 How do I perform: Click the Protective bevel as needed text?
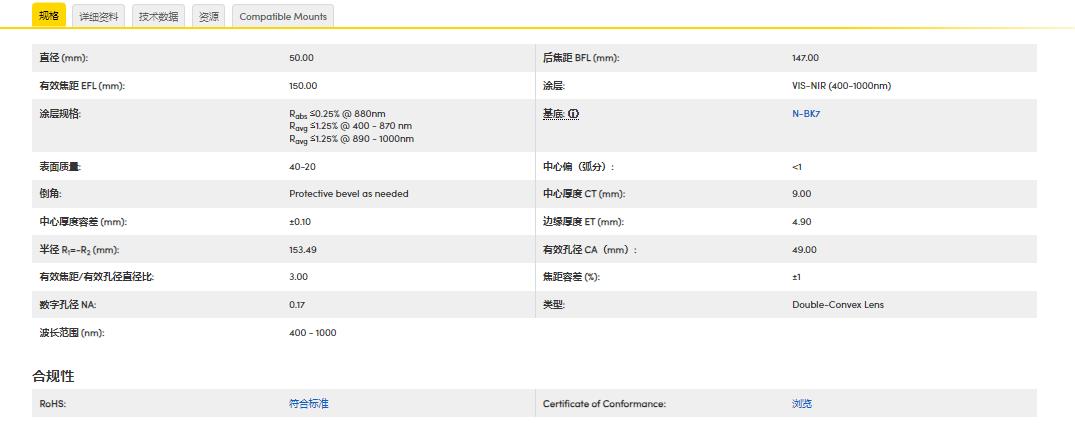pyautogui.click(x=348, y=194)
